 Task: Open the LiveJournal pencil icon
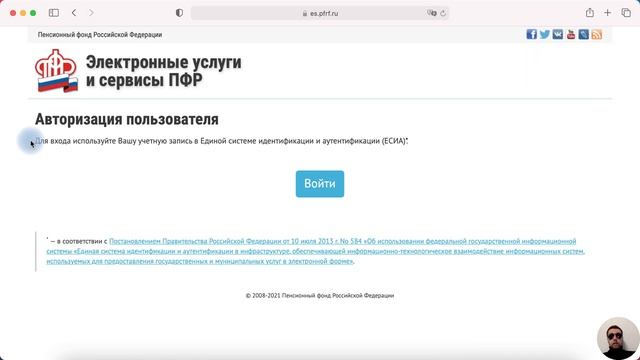pyautogui.click(x=584, y=34)
